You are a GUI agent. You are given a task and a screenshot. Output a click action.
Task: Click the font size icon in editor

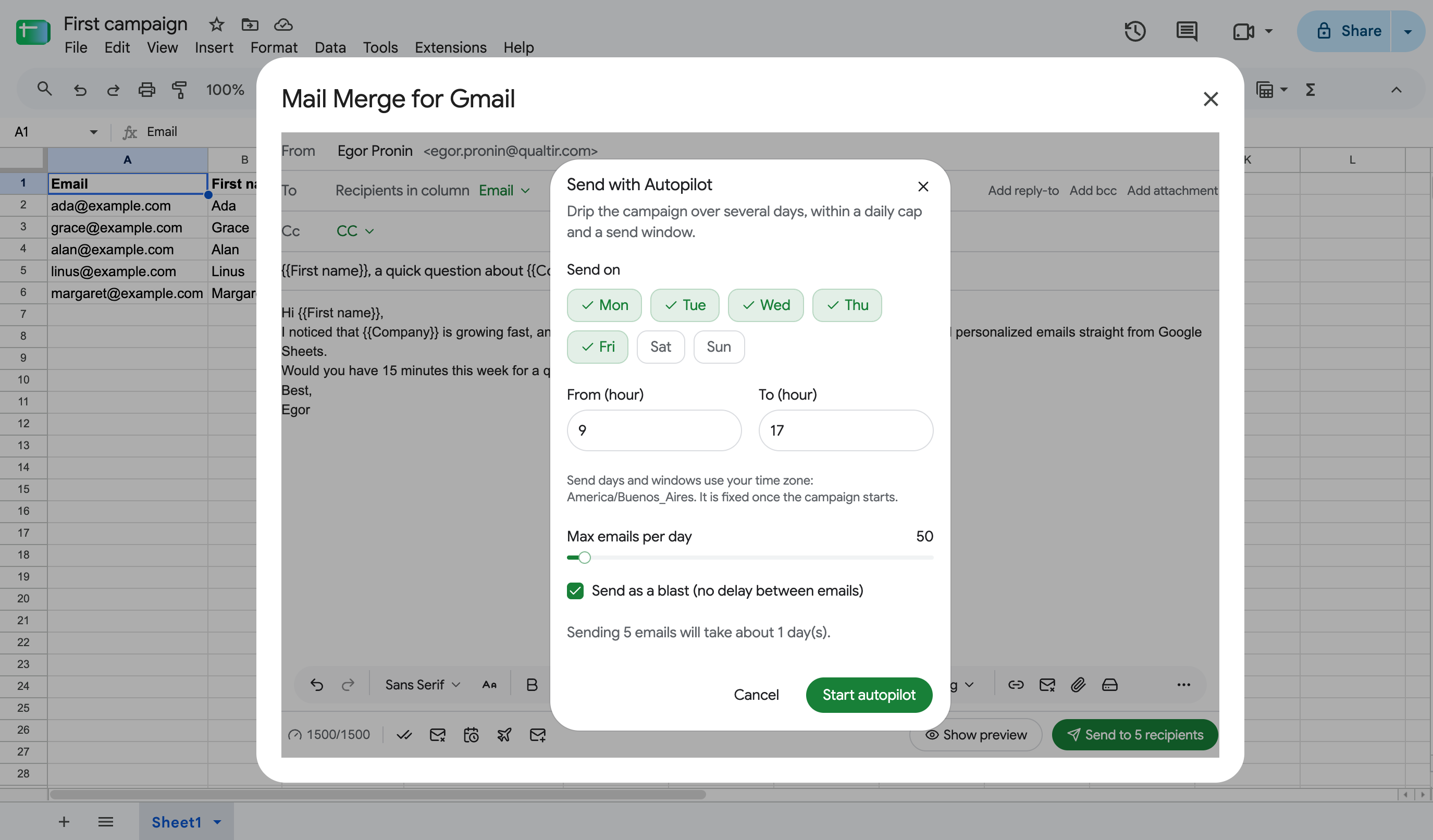(x=489, y=685)
